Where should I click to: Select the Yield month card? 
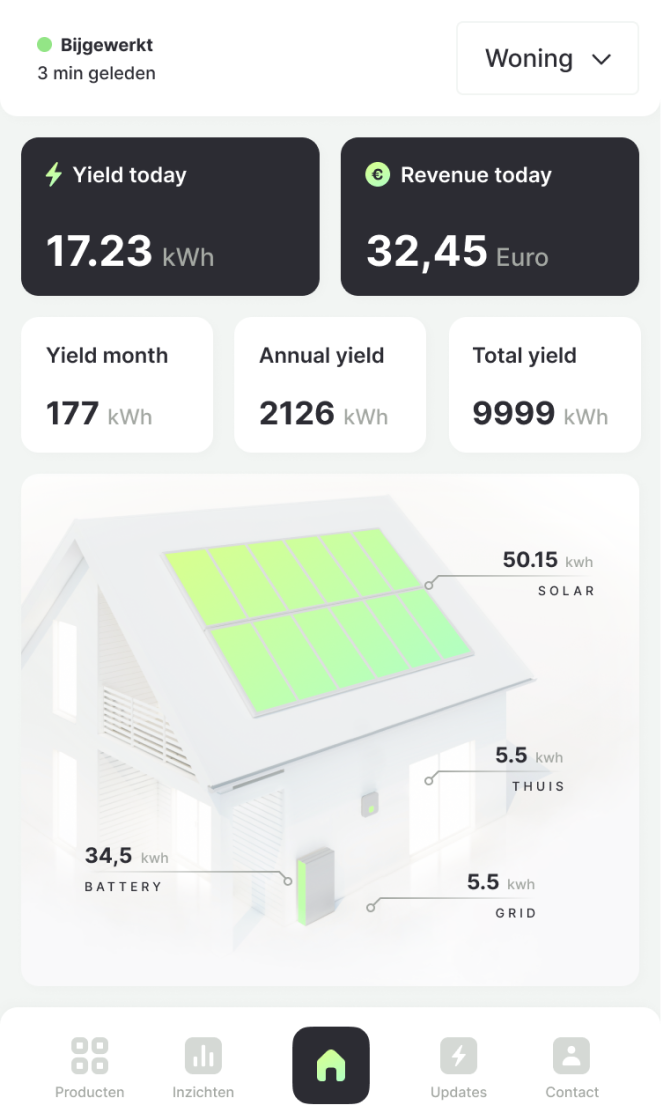[117, 385]
